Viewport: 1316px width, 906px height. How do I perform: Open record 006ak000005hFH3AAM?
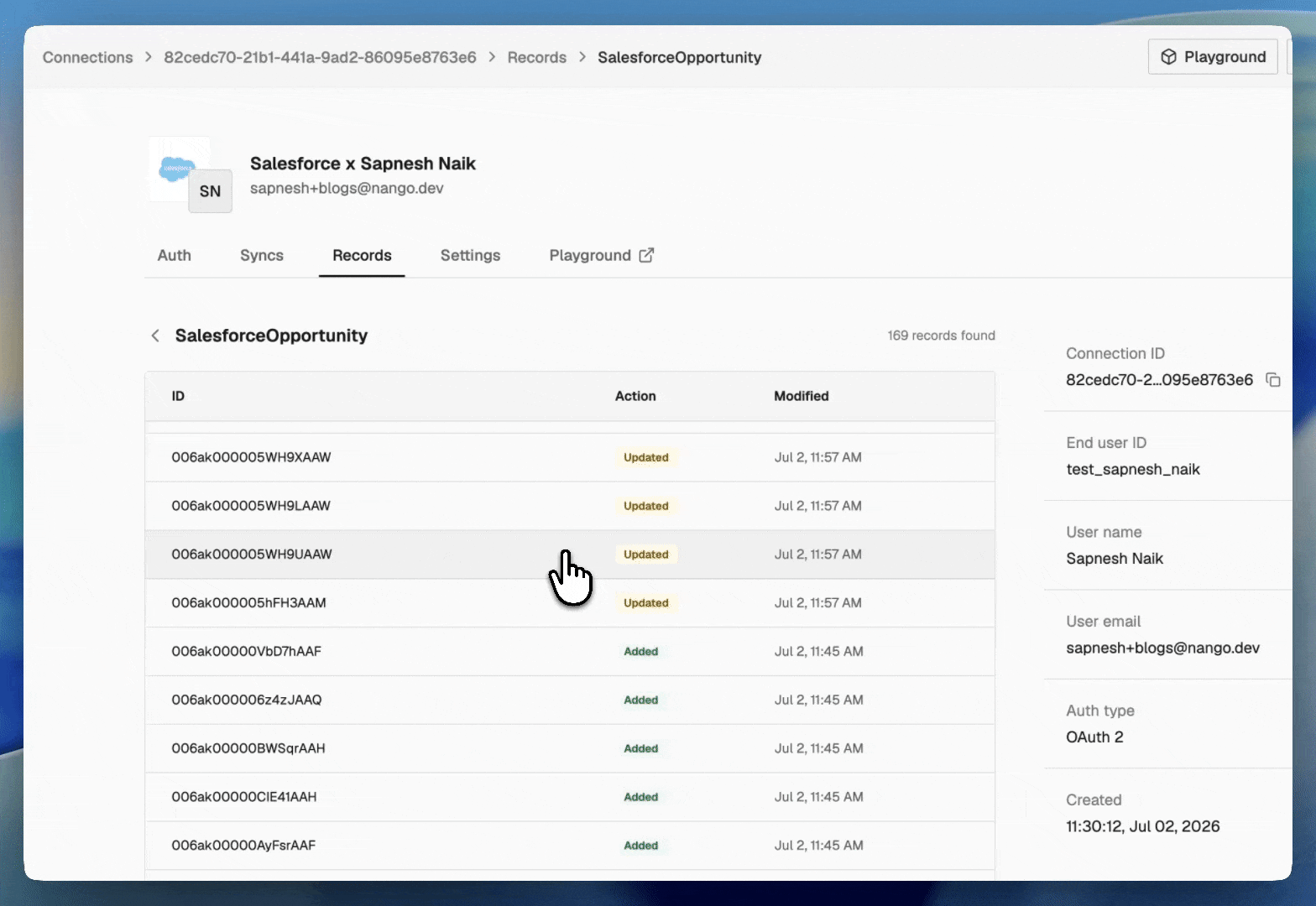[x=570, y=603]
